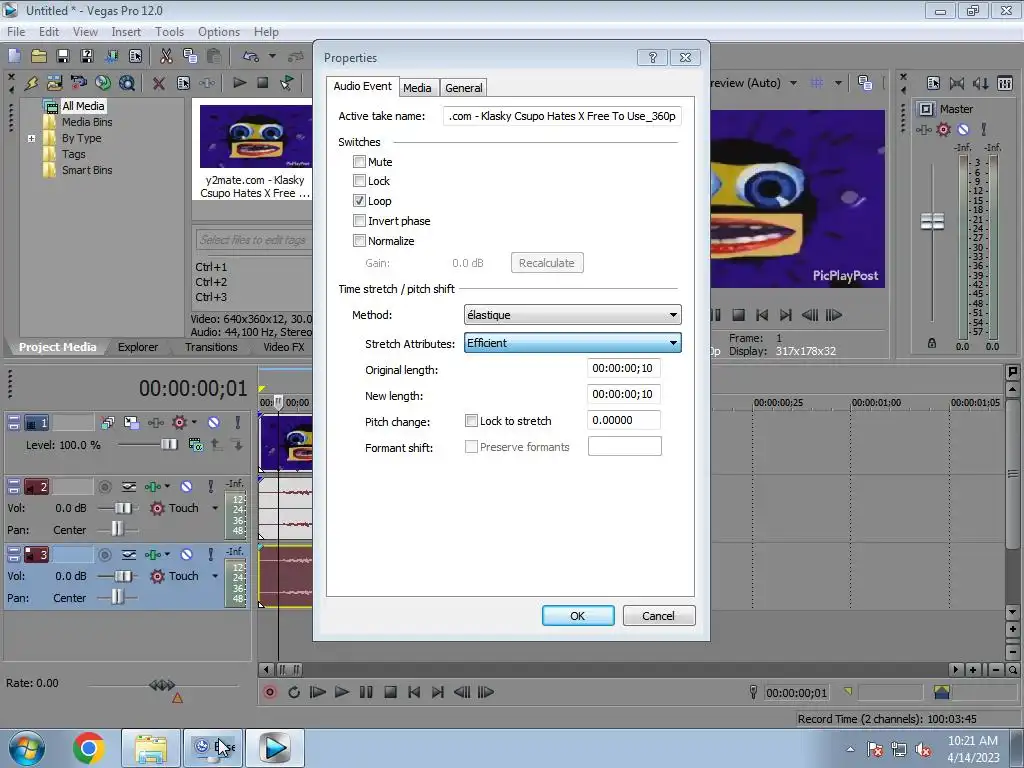Click the Record button in transport bar

[x=270, y=692]
